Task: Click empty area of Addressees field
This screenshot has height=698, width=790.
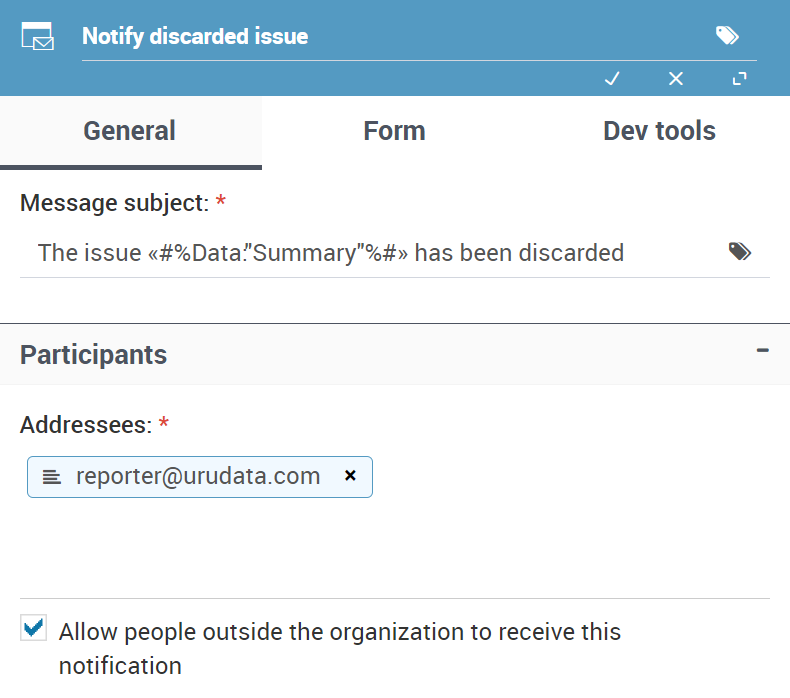Action: (569, 524)
